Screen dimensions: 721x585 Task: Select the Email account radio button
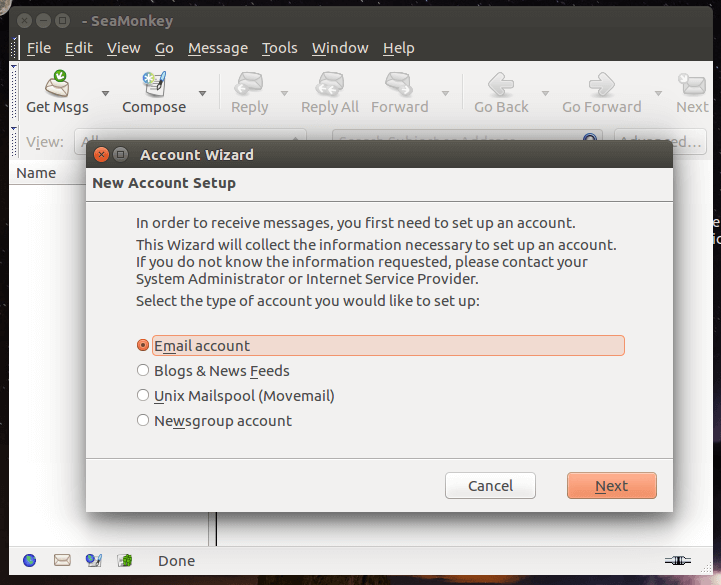[143, 346]
